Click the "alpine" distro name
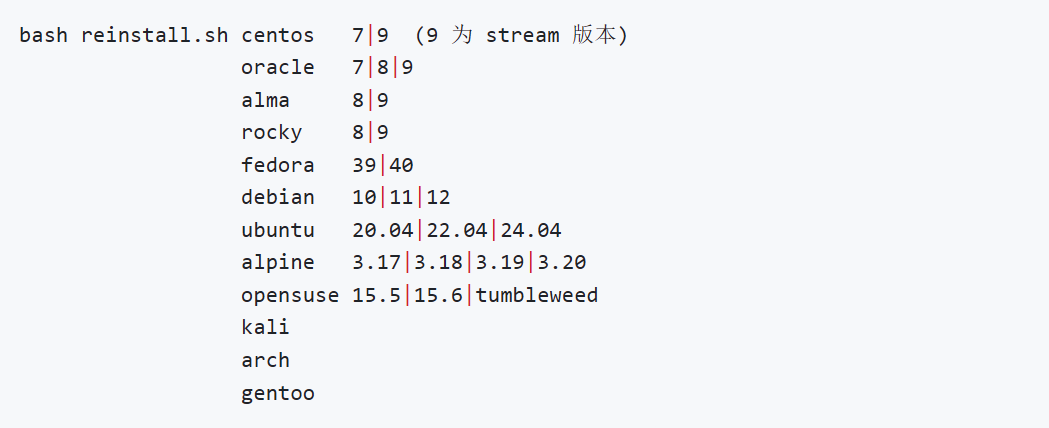1049x428 pixels. pos(278,263)
